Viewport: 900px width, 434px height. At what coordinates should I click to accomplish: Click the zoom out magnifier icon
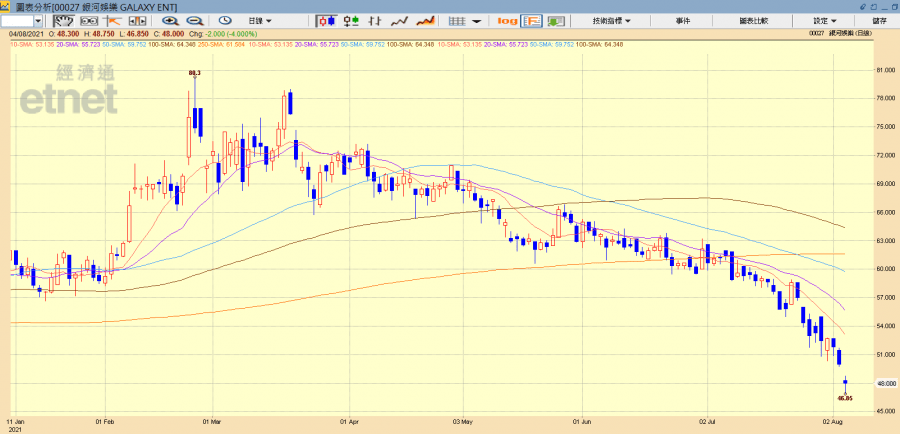(193, 20)
